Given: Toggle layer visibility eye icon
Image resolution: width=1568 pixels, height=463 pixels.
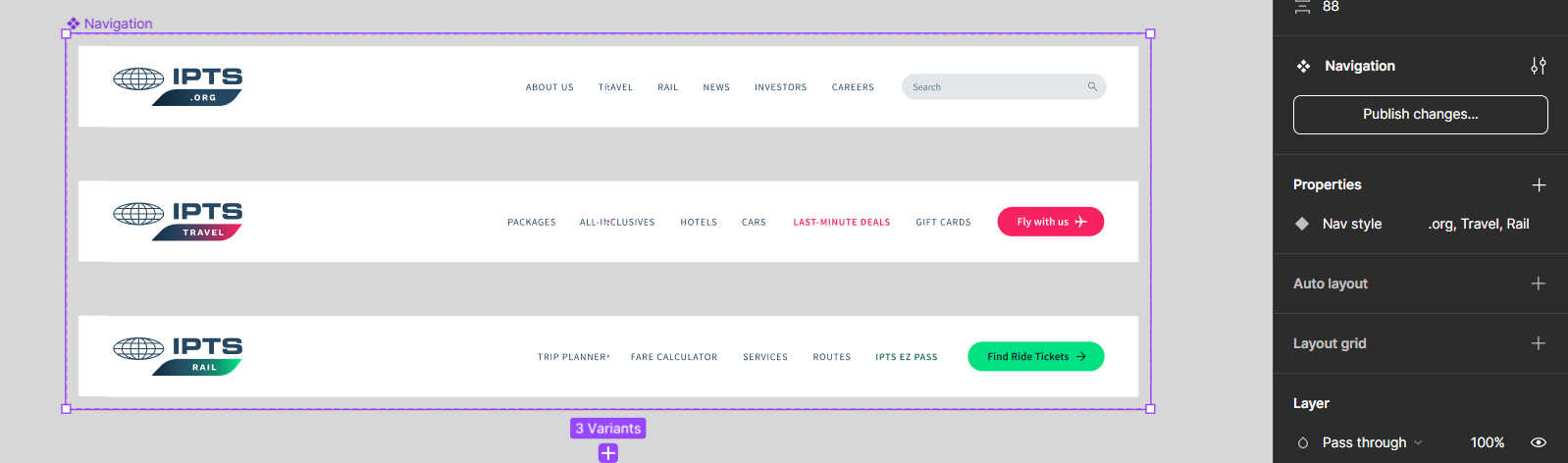Looking at the screenshot, I should 1538,442.
